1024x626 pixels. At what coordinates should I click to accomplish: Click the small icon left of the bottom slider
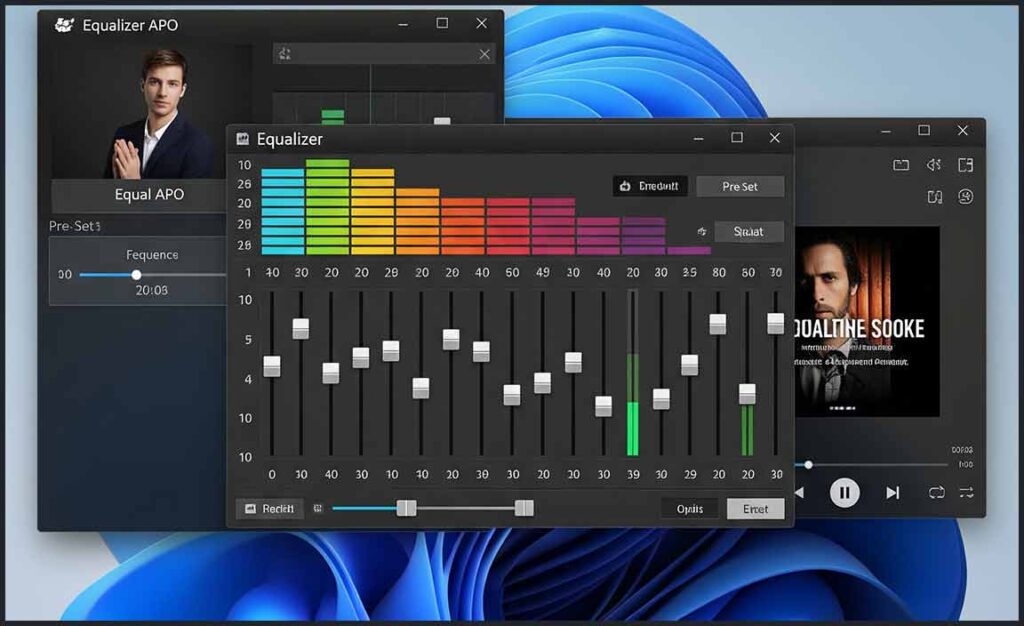click(318, 509)
